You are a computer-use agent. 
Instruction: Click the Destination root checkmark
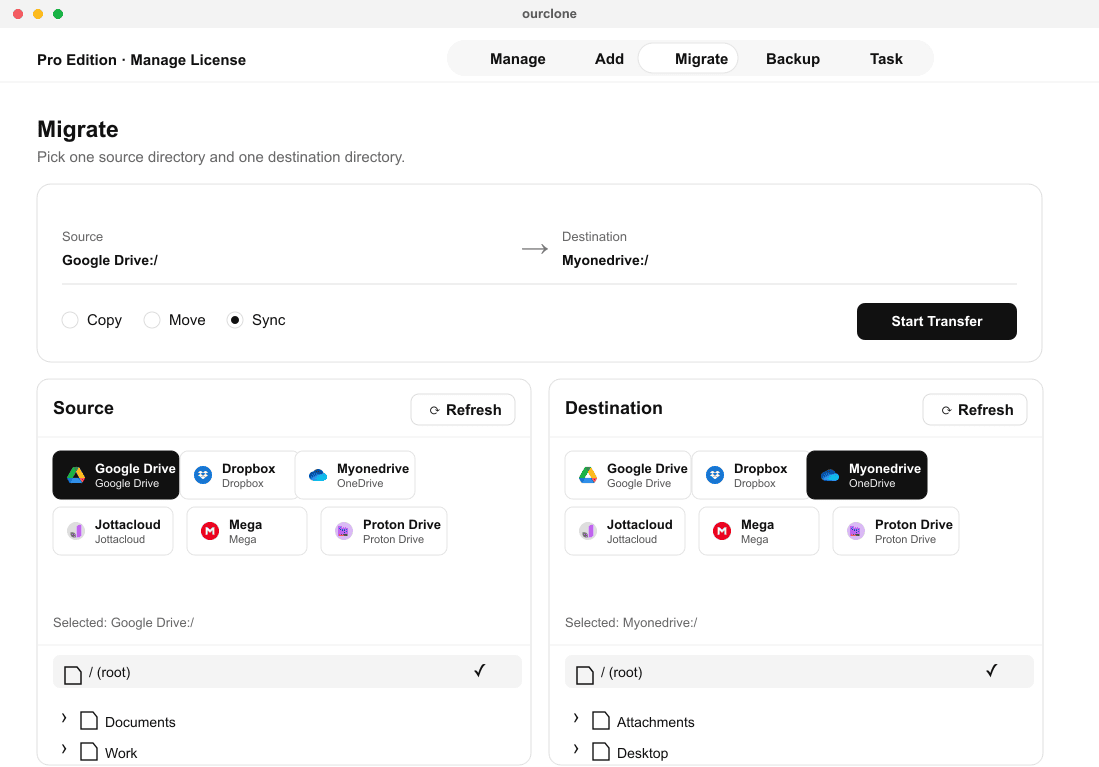pyautogui.click(x=991, y=671)
